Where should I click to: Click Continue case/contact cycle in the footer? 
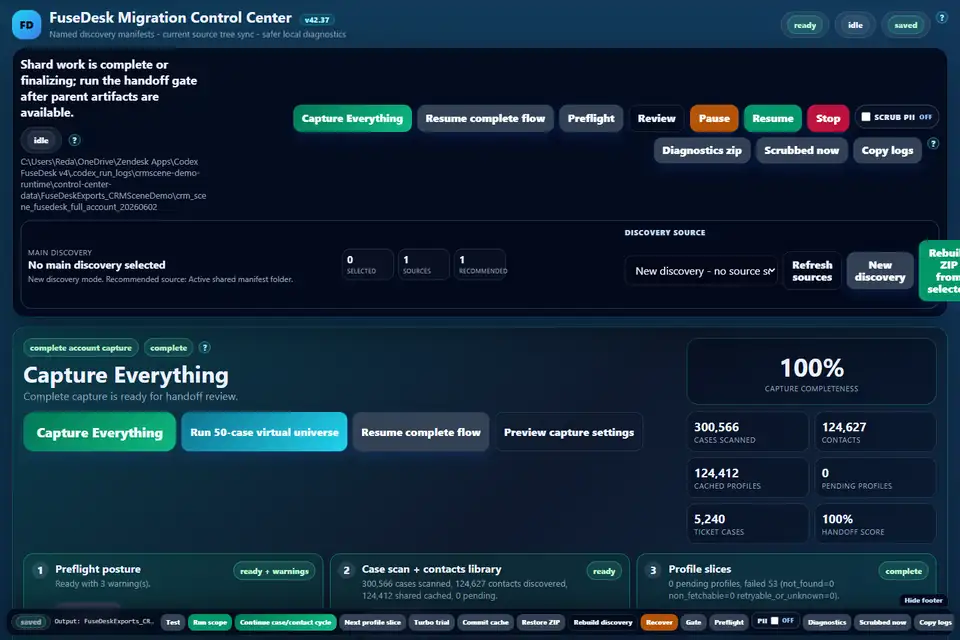[x=285, y=622]
